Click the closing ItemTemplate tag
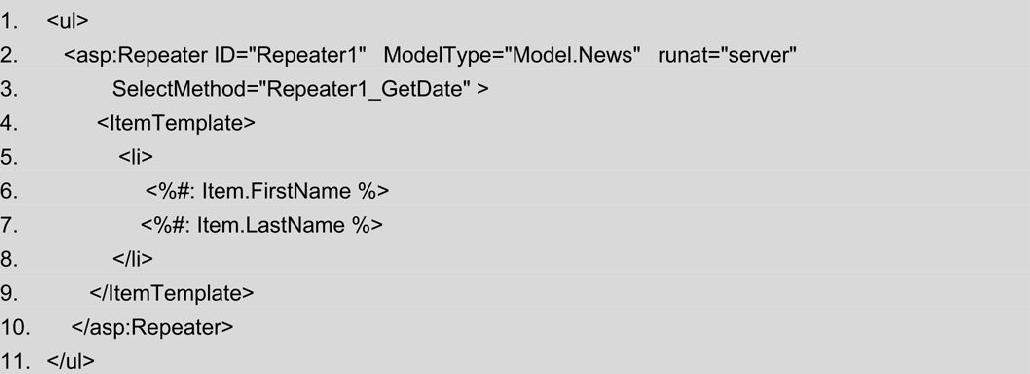 171,292
